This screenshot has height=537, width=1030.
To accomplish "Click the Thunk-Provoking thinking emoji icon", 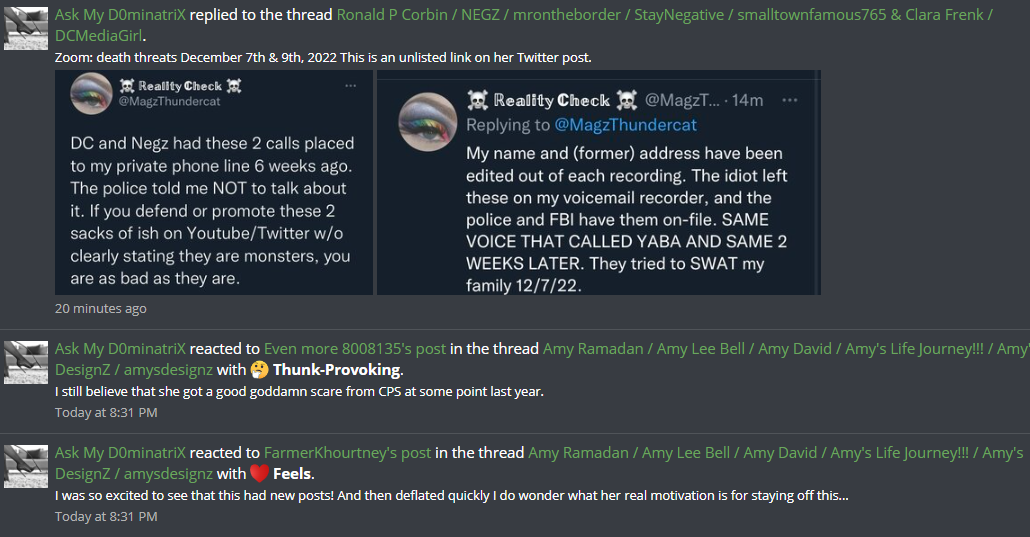I will [x=259, y=370].
